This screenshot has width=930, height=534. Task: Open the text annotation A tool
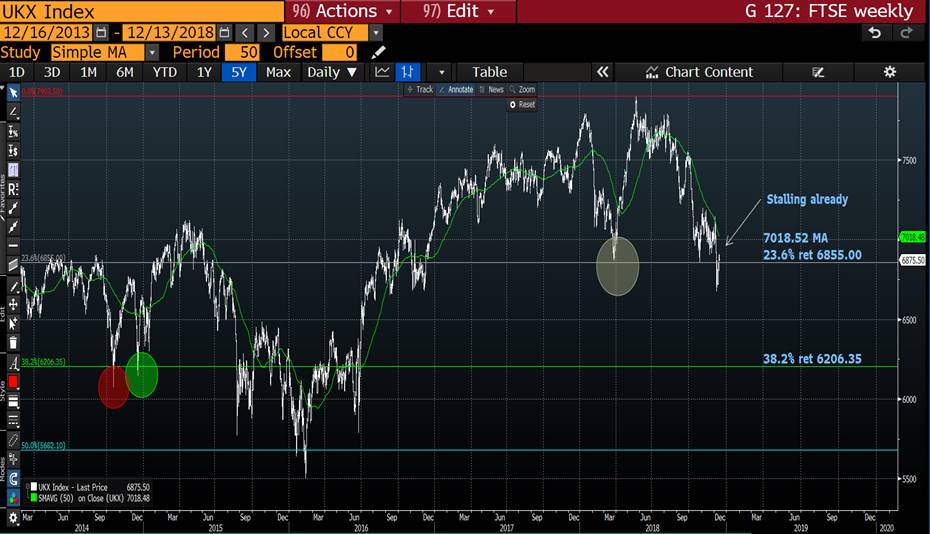click(x=13, y=363)
